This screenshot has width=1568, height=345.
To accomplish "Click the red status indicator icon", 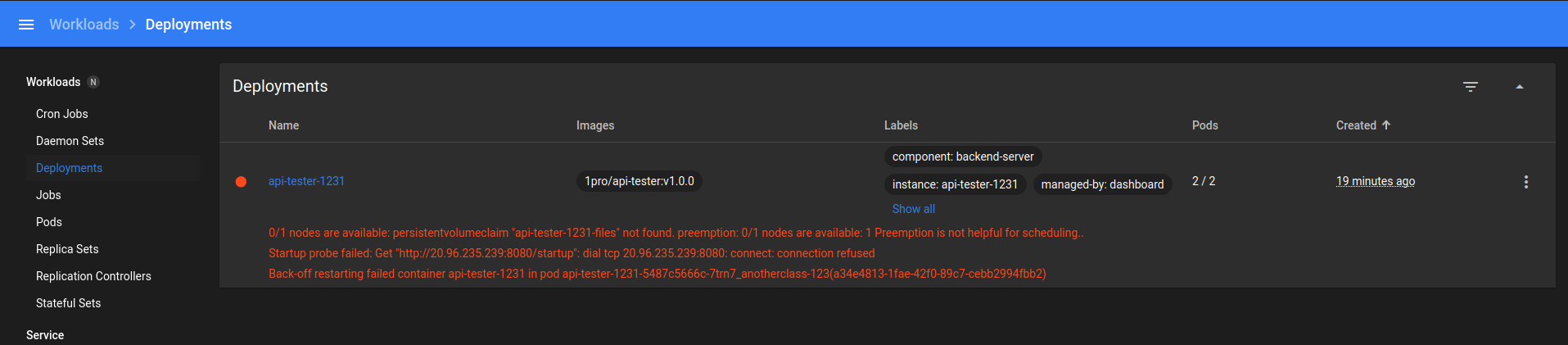I will pyautogui.click(x=242, y=182).
